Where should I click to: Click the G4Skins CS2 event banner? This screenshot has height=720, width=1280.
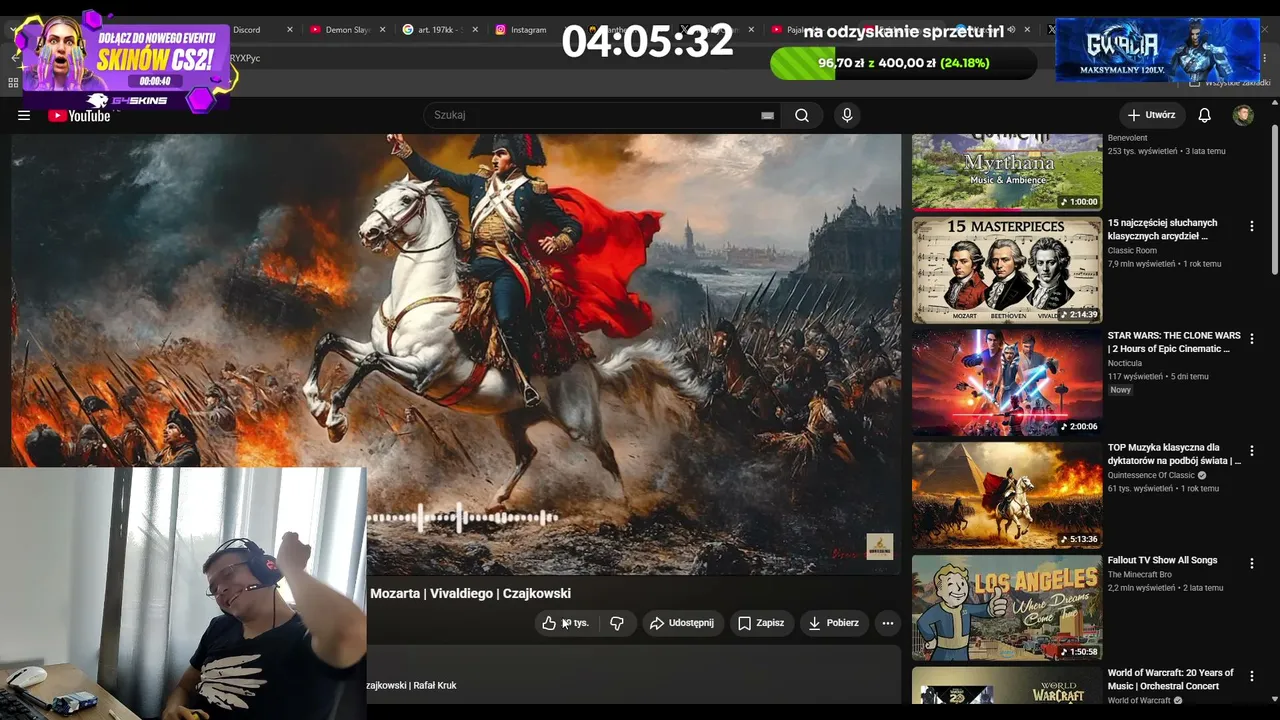point(126,62)
